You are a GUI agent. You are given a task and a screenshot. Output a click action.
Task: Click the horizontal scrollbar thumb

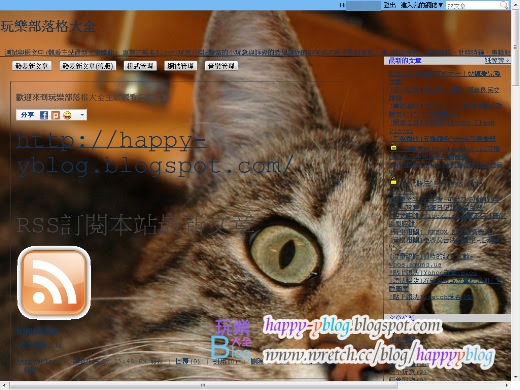pyautogui.click(x=203, y=385)
